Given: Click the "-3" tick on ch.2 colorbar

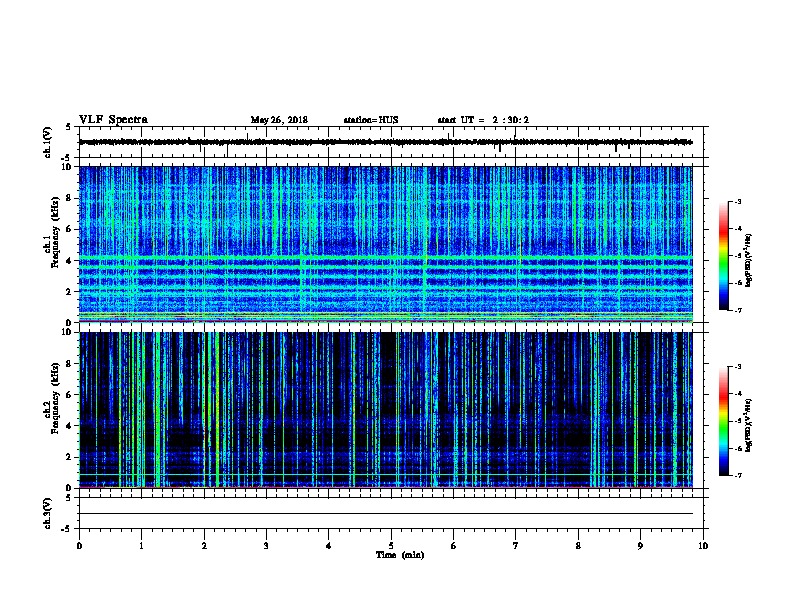Looking at the screenshot, I should [x=737, y=367].
